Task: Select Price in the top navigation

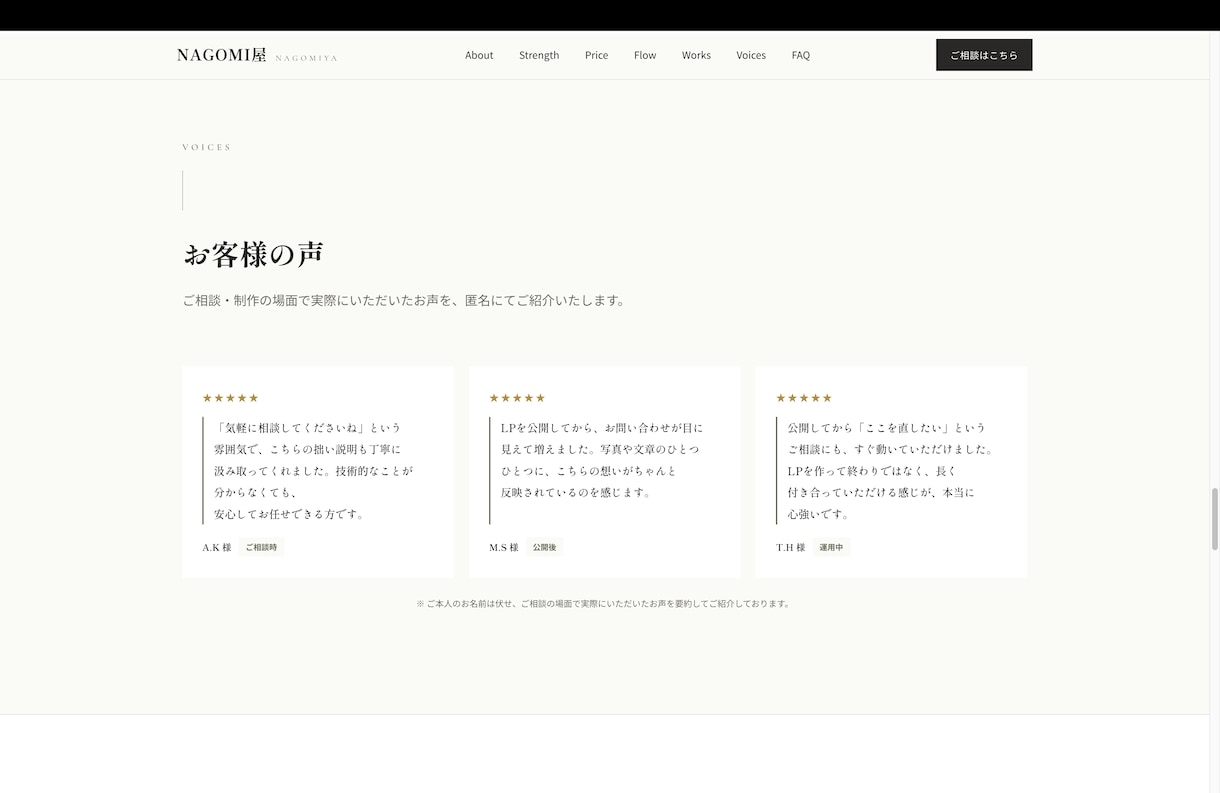Action: [x=597, y=55]
